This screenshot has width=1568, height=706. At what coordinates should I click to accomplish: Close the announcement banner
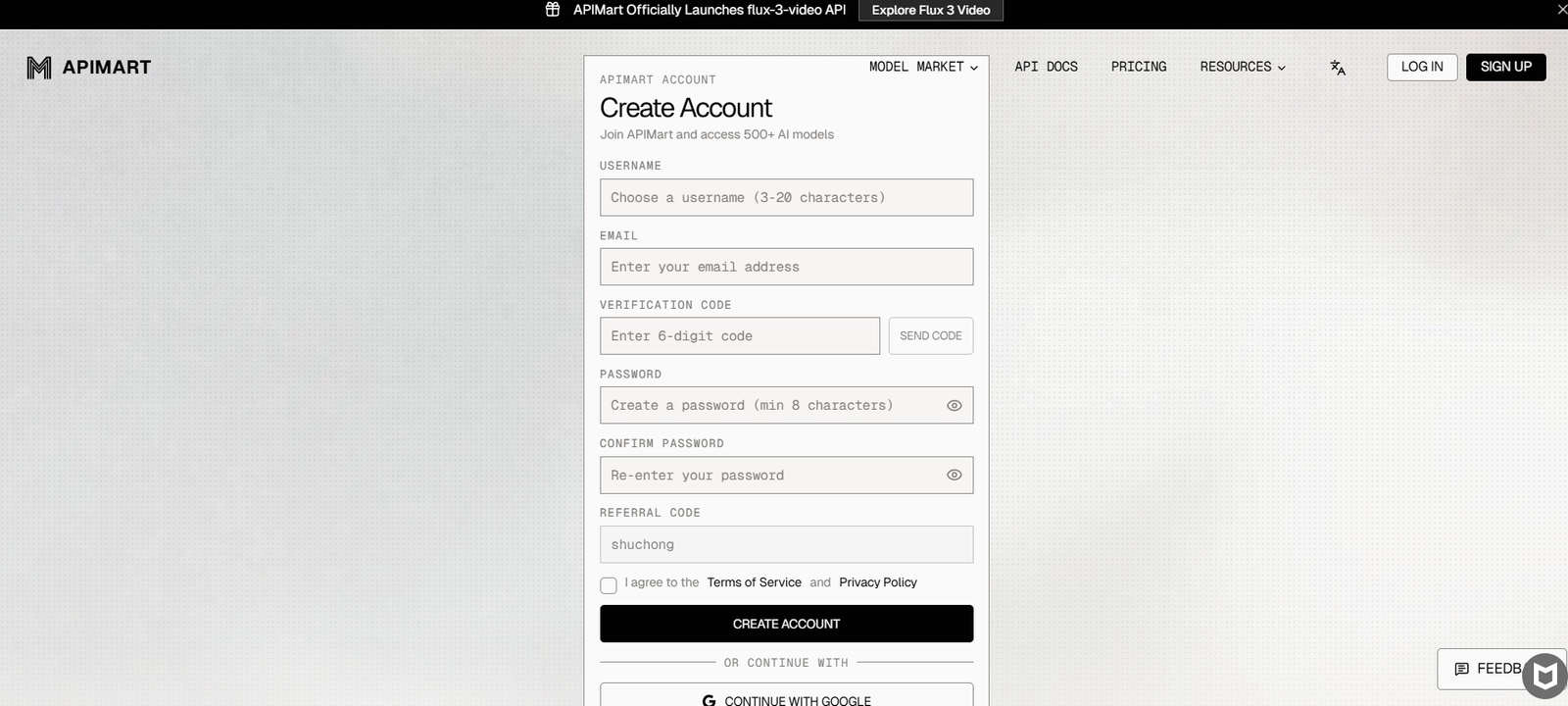pos(1562,10)
